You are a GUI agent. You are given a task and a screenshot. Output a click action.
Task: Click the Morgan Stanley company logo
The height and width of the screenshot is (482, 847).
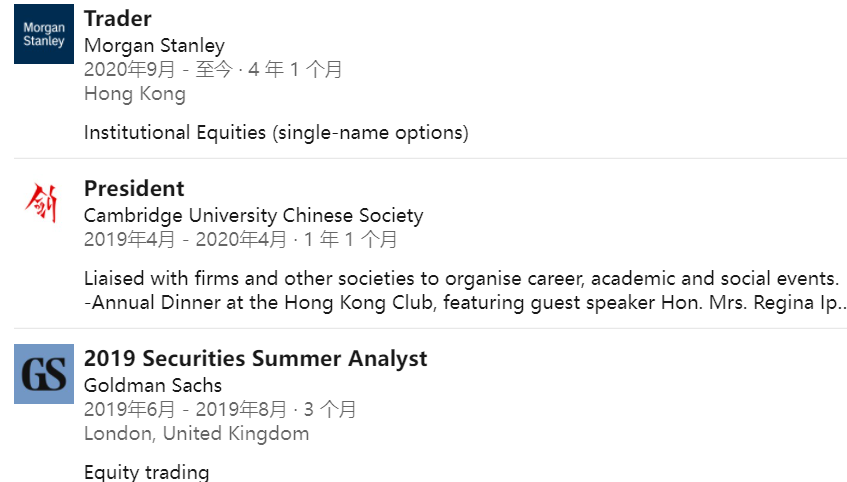44,34
